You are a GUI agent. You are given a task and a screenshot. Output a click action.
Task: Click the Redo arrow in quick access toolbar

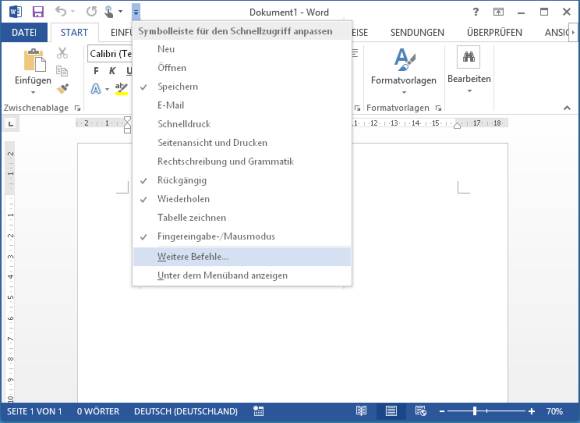tap(91, 12)
